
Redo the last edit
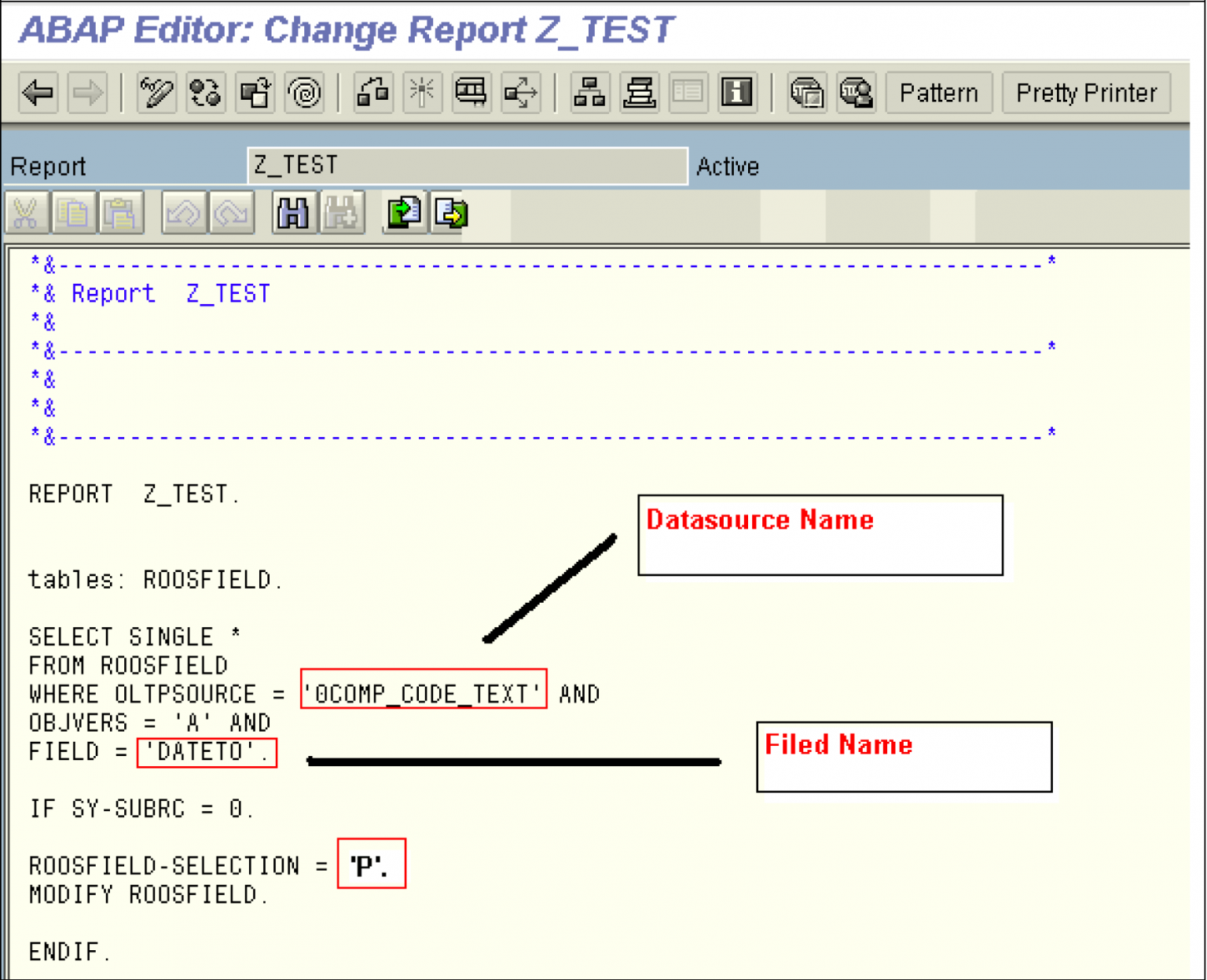pyautogui.click(x=232, y=212)
